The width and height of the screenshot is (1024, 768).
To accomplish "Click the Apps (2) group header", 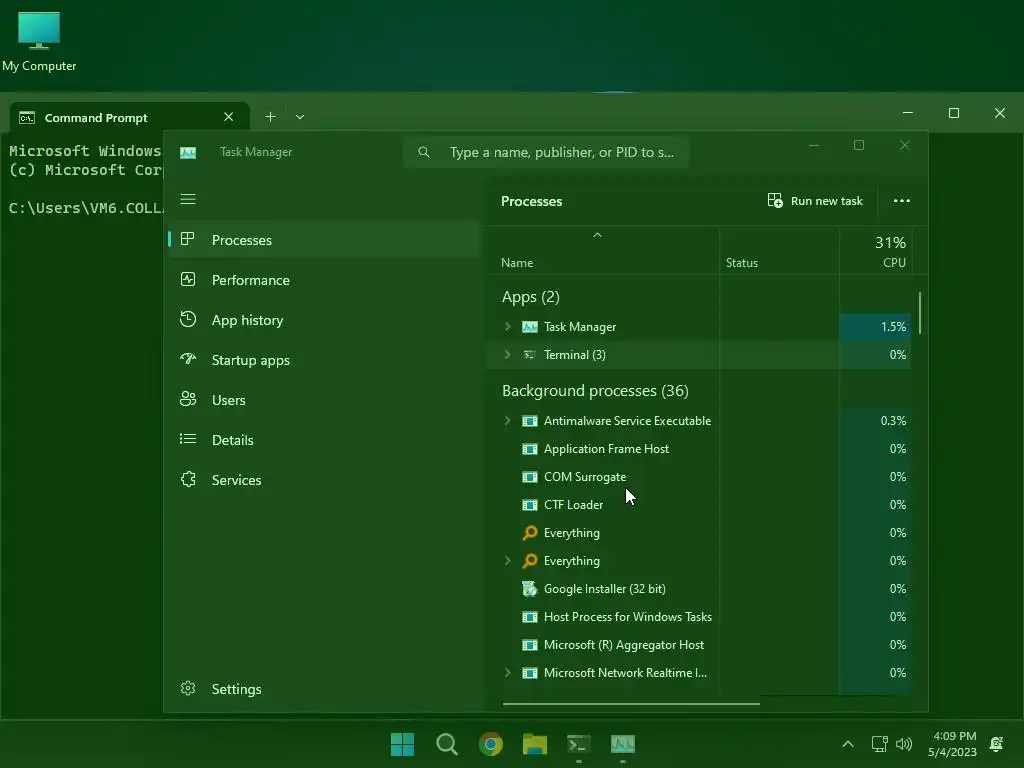I will click(530, 297).
